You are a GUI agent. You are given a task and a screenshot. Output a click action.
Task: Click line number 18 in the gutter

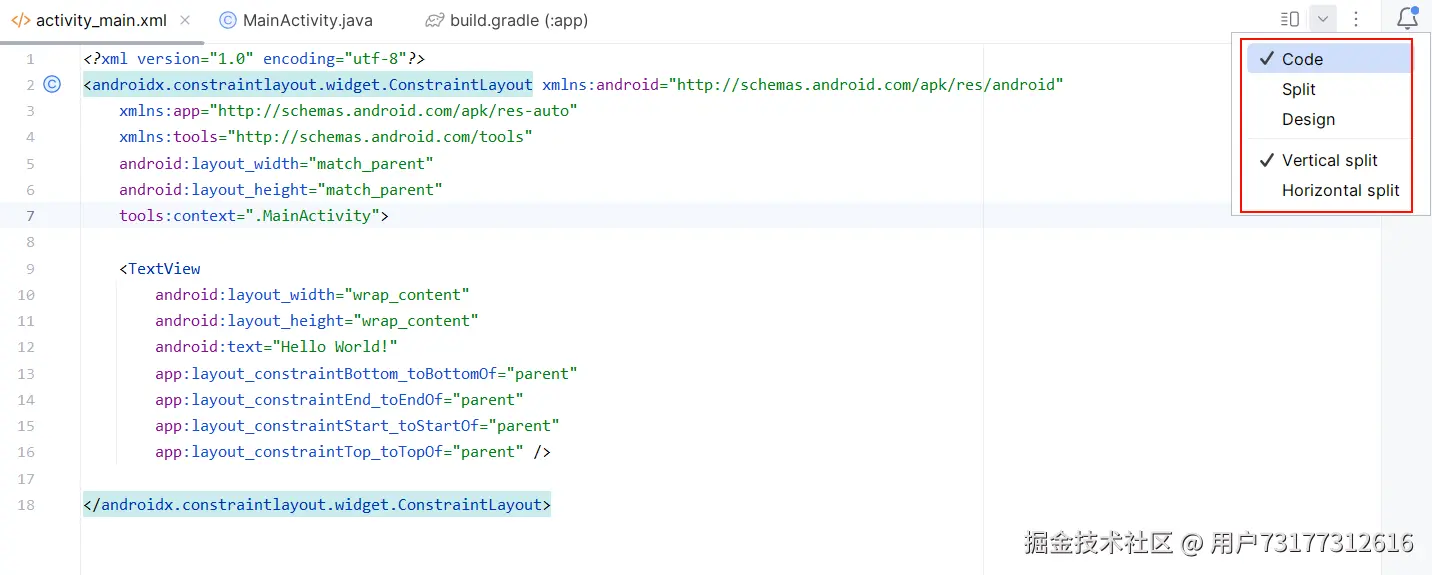coord(26,504)
